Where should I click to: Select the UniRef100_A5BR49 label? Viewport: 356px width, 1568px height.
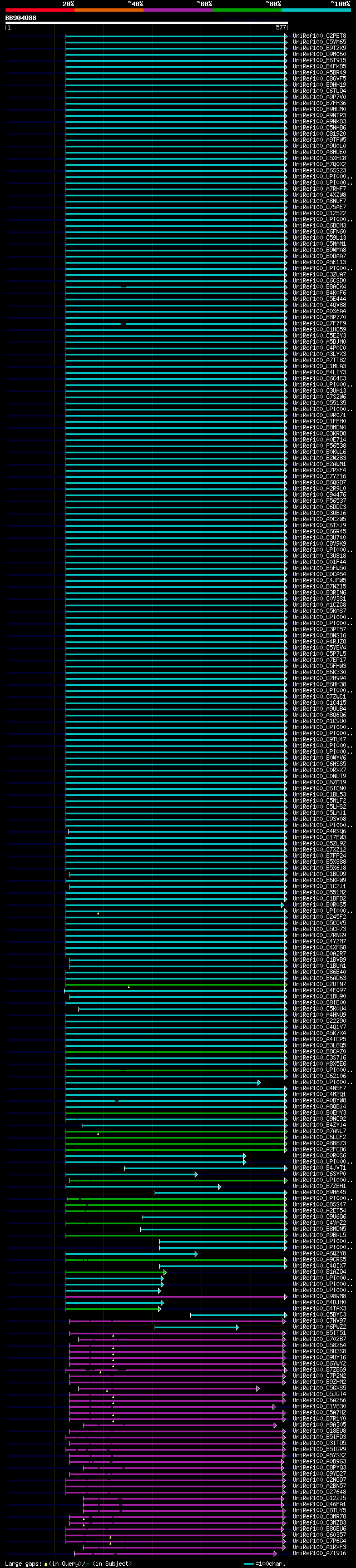[x=319, y=72]
